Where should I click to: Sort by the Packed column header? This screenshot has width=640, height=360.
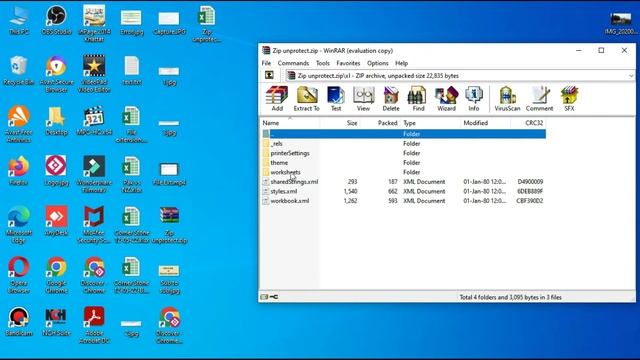(380, 123)
